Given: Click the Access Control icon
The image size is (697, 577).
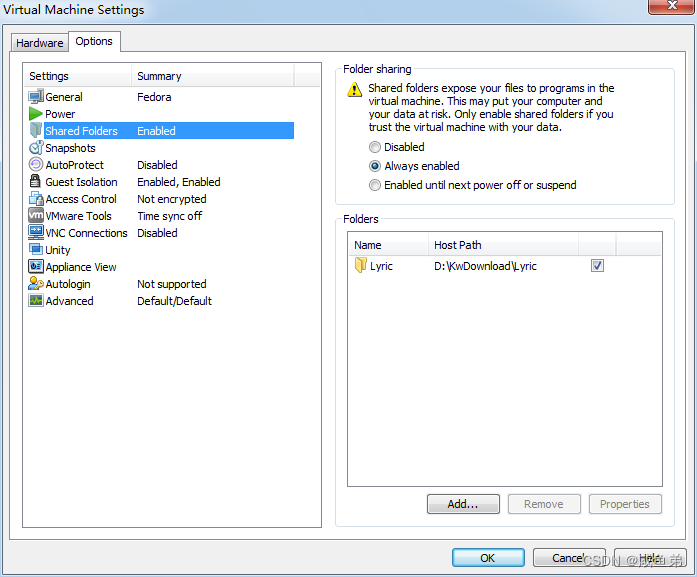Looking at the screenshot, I should (x=36, y=199).
